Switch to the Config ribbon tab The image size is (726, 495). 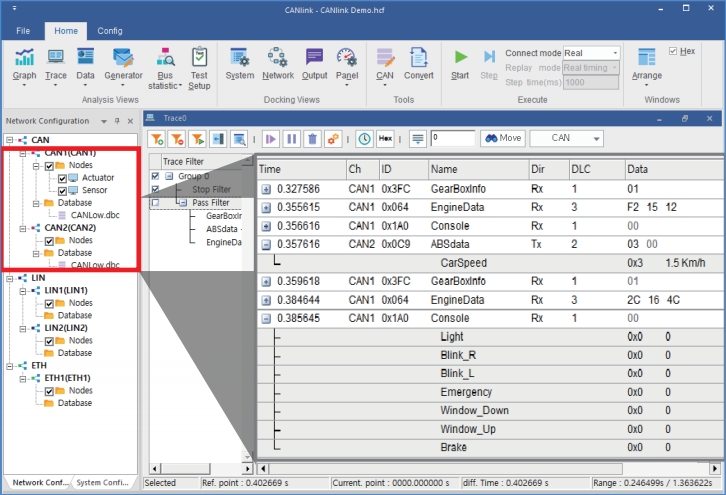110,31
